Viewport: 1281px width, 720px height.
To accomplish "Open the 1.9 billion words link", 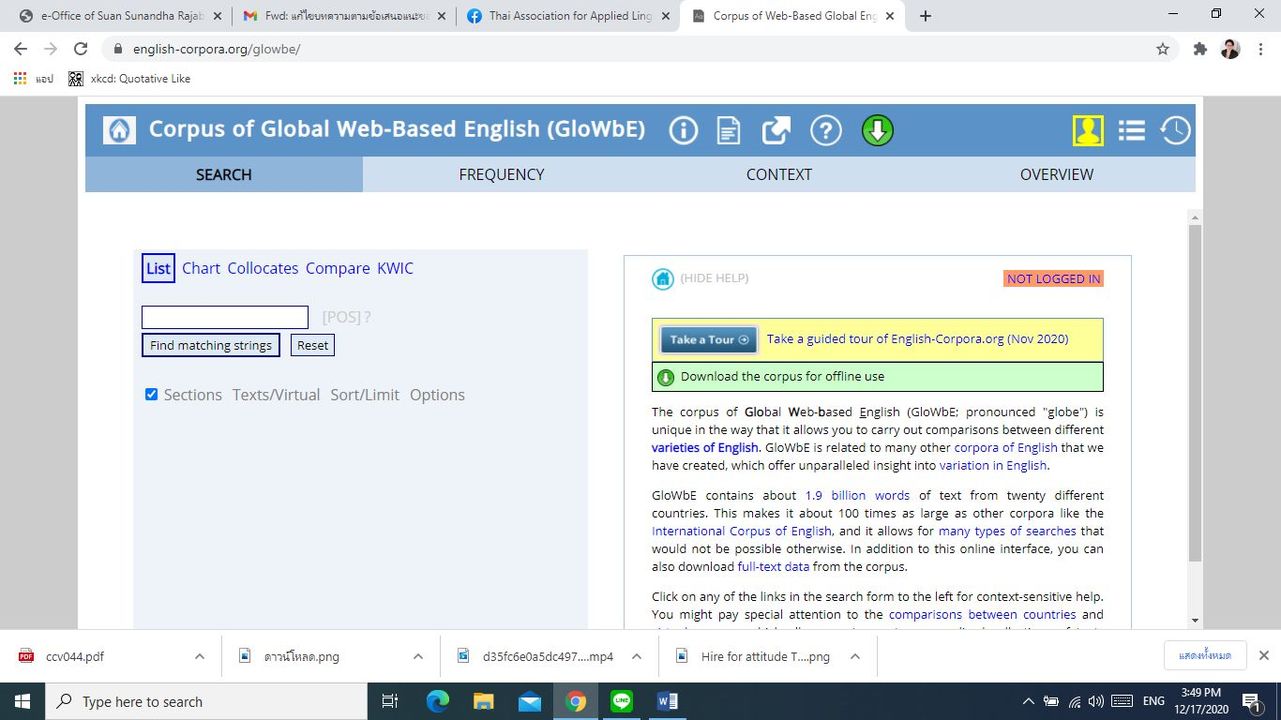I will pyautogui.click(x=857, y=495).
